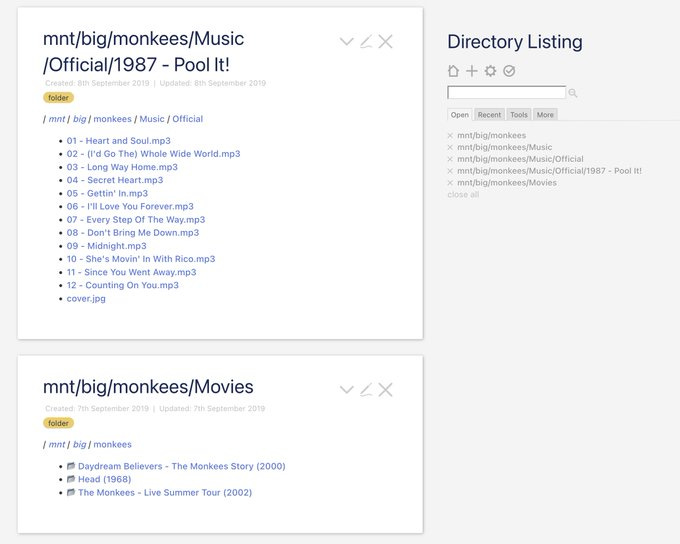Navigate to mnt/big/monkees/Music/Official in open list
The width and height of the screenshot is (680, 544).
[x=520, y=159]
